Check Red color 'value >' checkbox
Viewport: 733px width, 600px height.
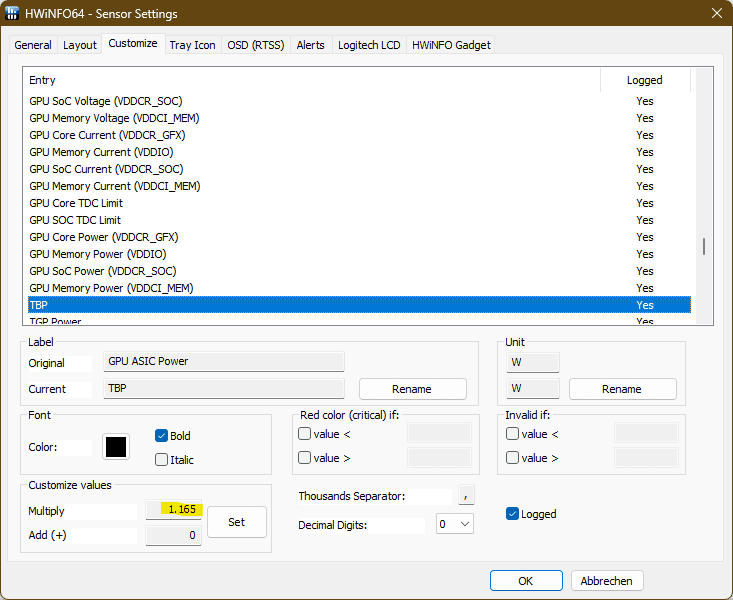(x=304, y=457)
